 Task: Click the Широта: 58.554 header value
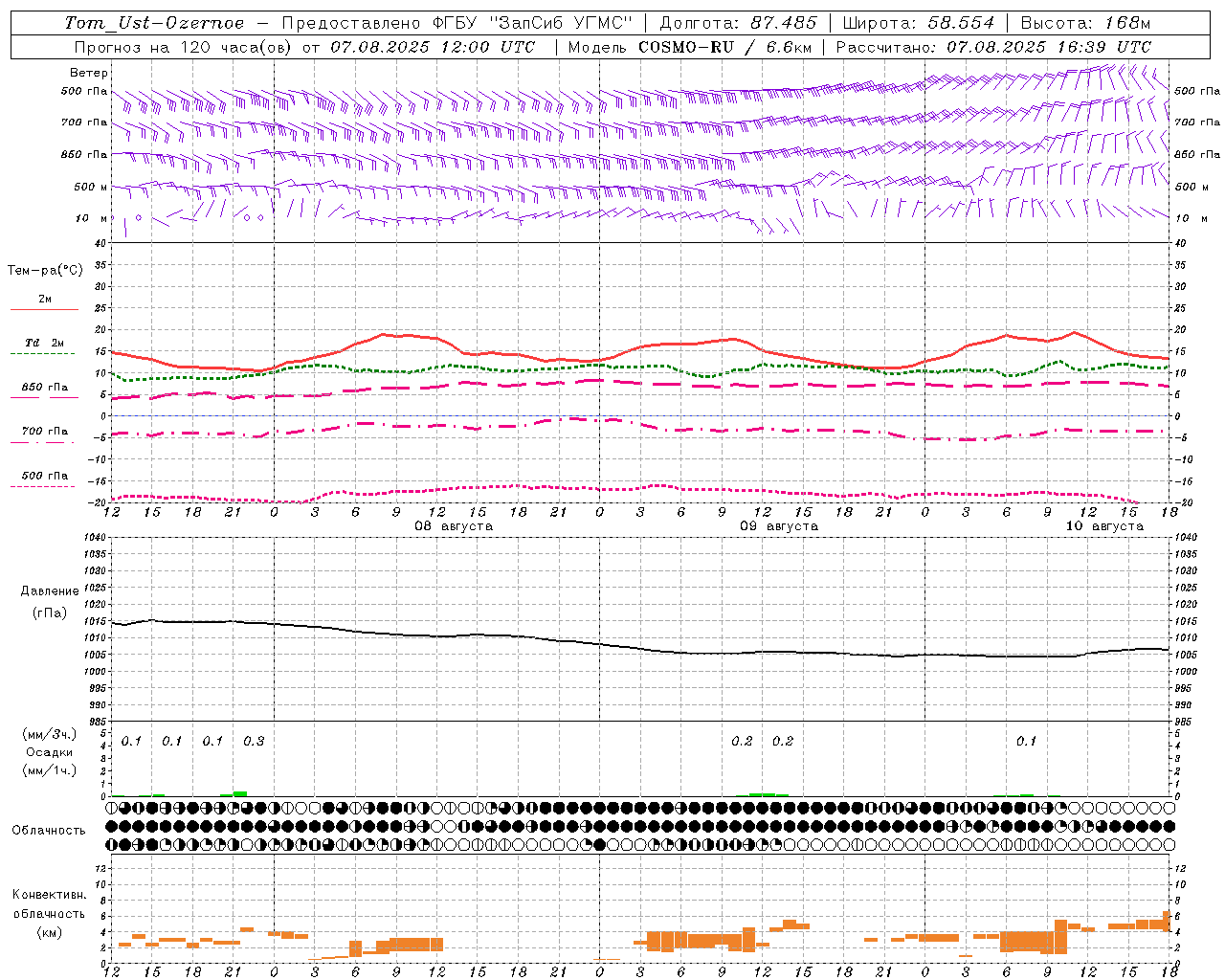click(x=919, y=23)
